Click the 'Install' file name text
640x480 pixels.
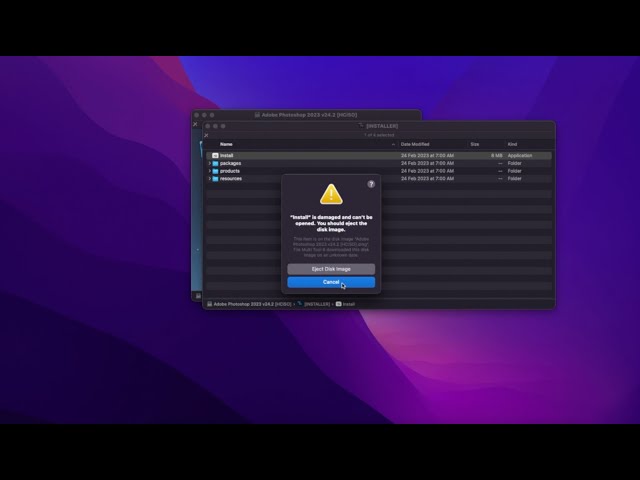227,156
